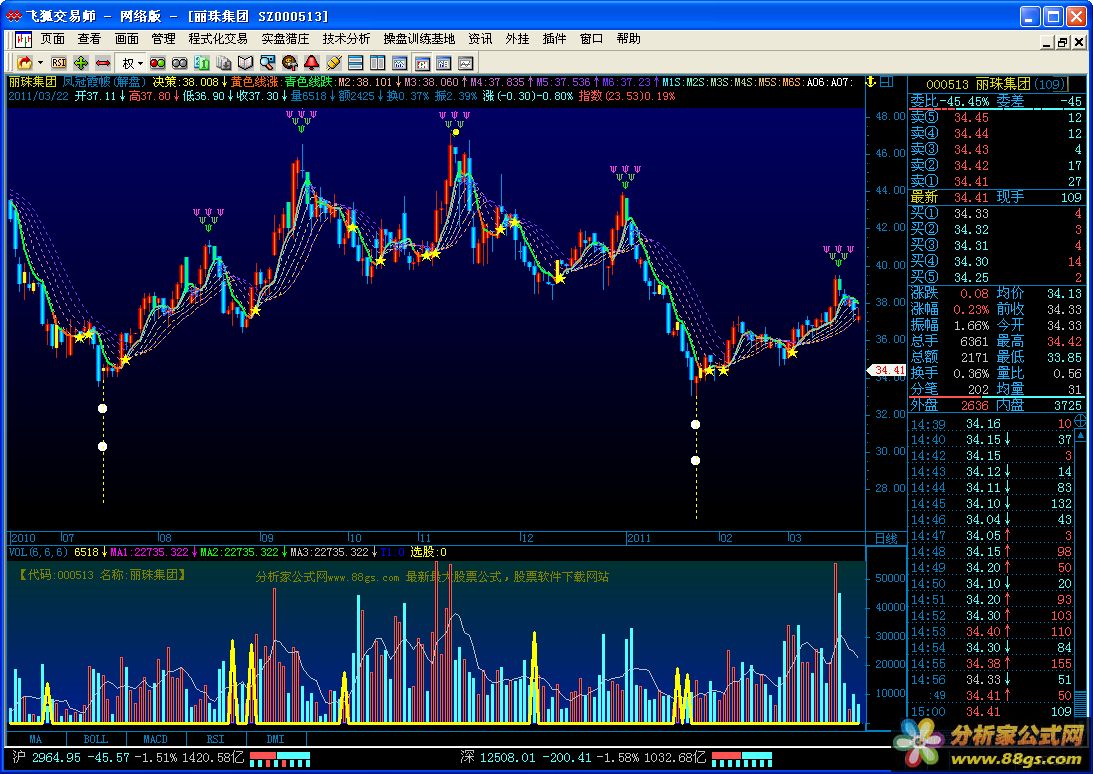Screen dimensions: 1093x774
Task: Click the 最新 34.41 latest price row
Action: tap(996, 197)
